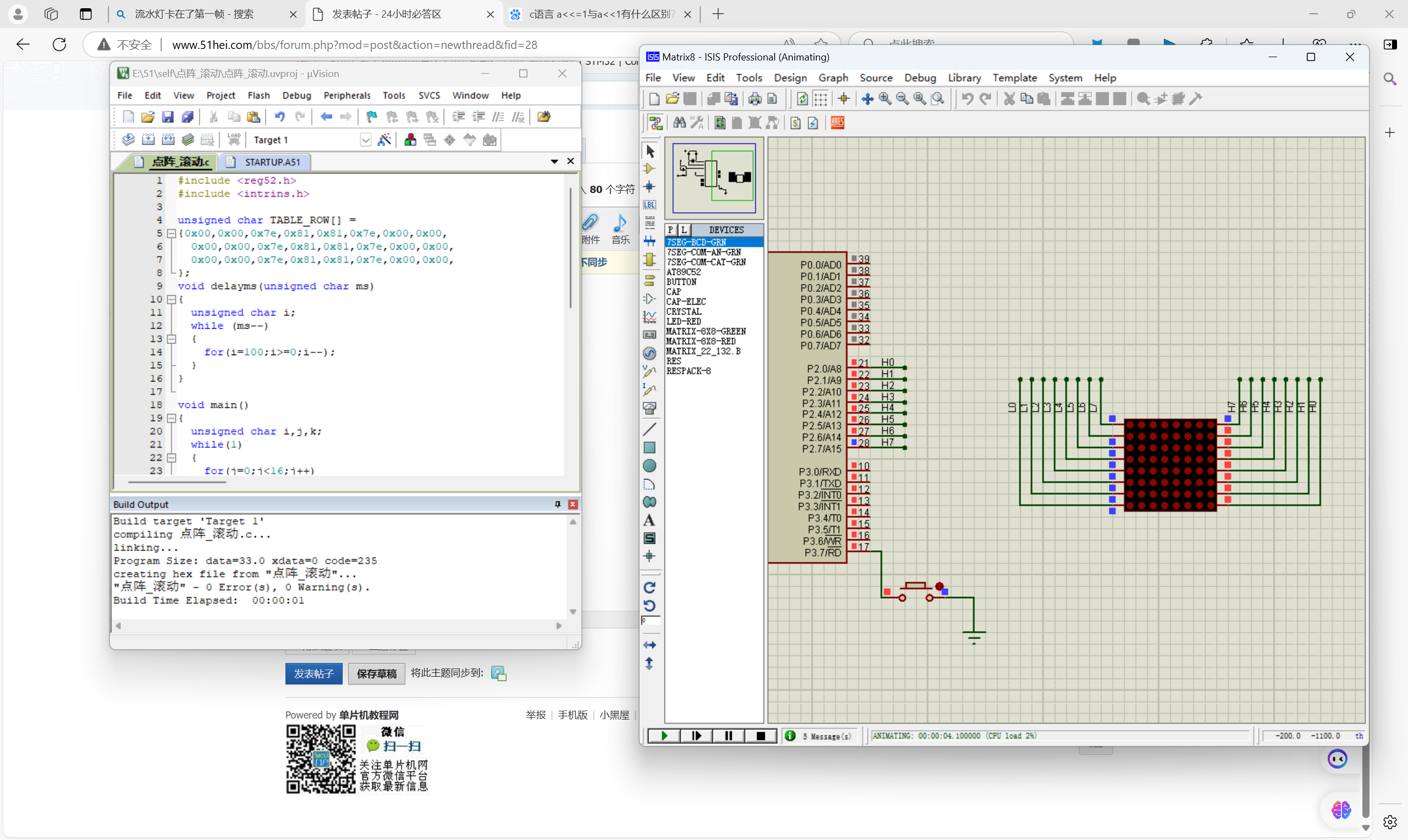Redraw the ISIS display with refresh icon

click(802, 99)
